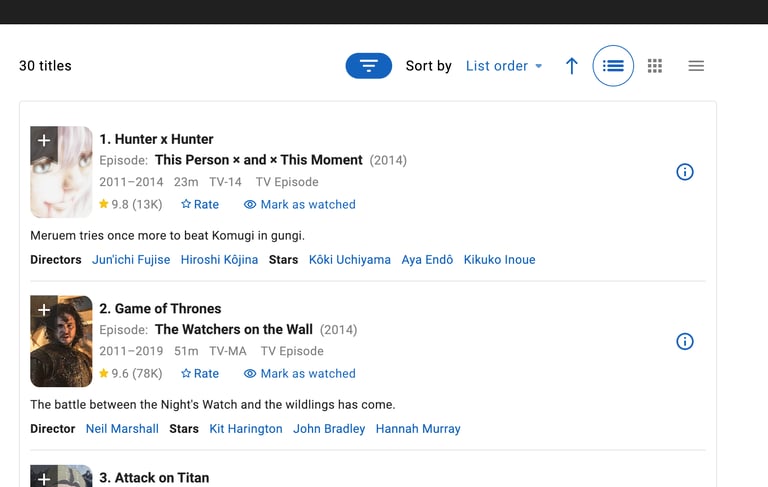This screenshot has height=487, width=768.
Task: Open The Watchers on the Wall episode
Action: (x=233, y=329)
